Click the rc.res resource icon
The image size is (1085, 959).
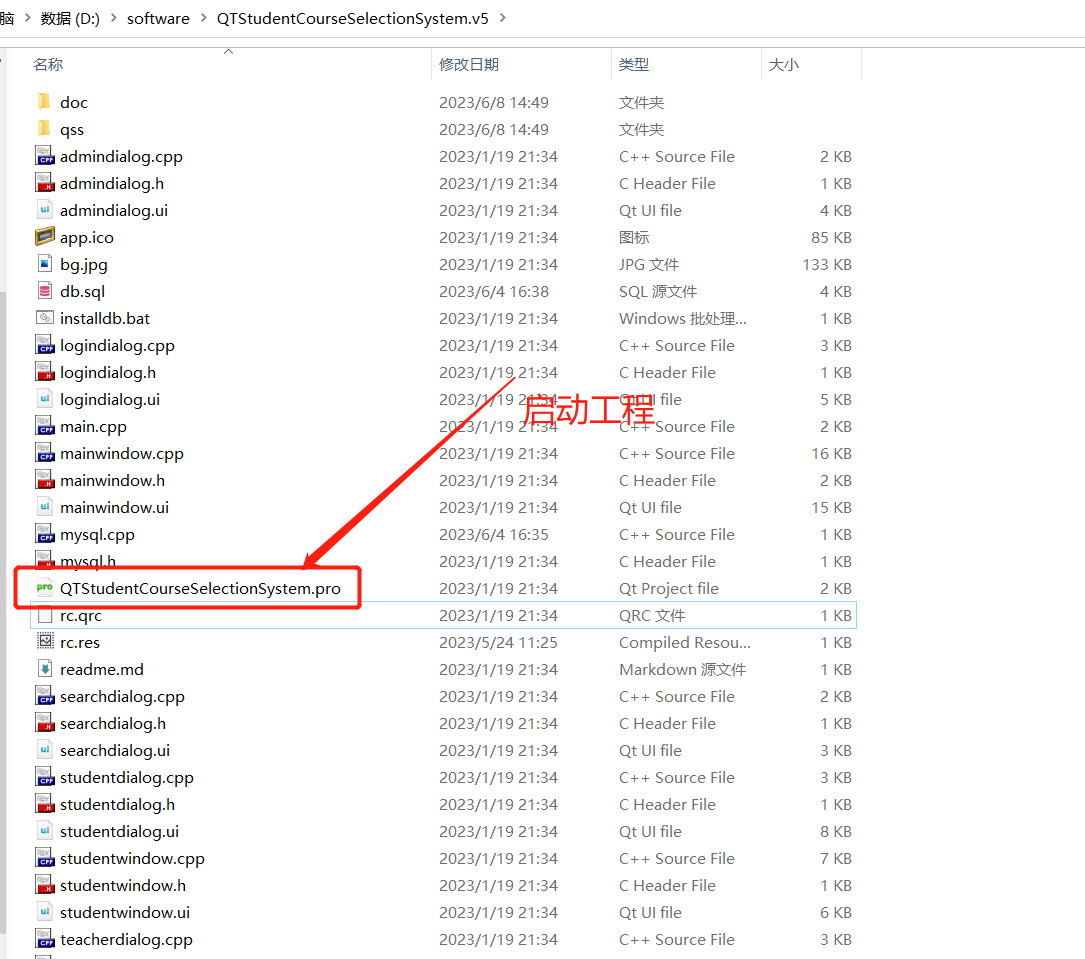pos(45,641)
